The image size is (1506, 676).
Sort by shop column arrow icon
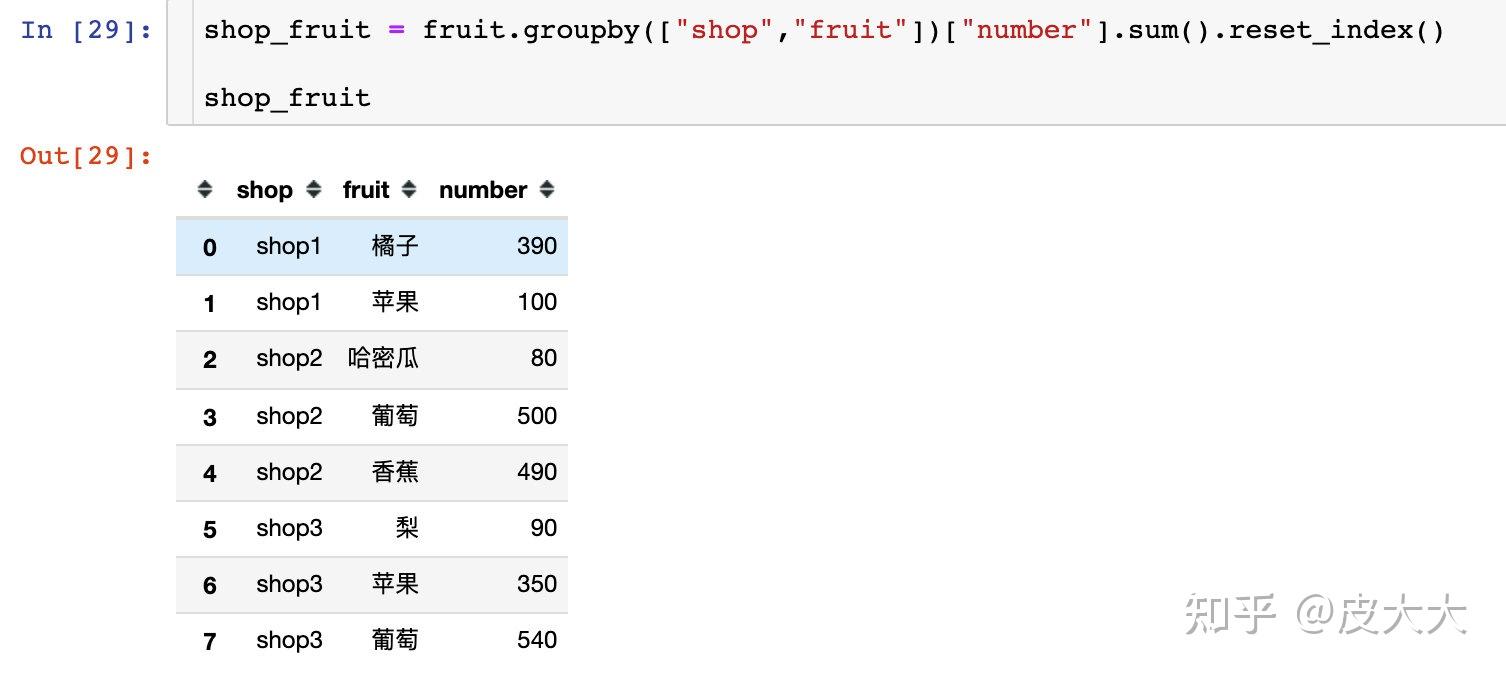coord(314,189)
